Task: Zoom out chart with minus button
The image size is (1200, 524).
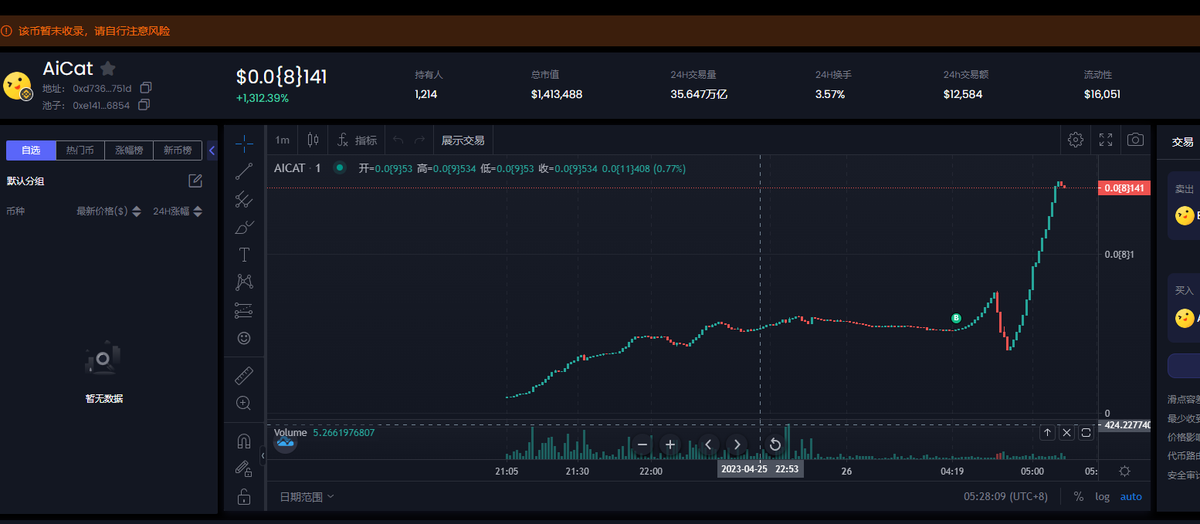Action: tap(642, 445)
